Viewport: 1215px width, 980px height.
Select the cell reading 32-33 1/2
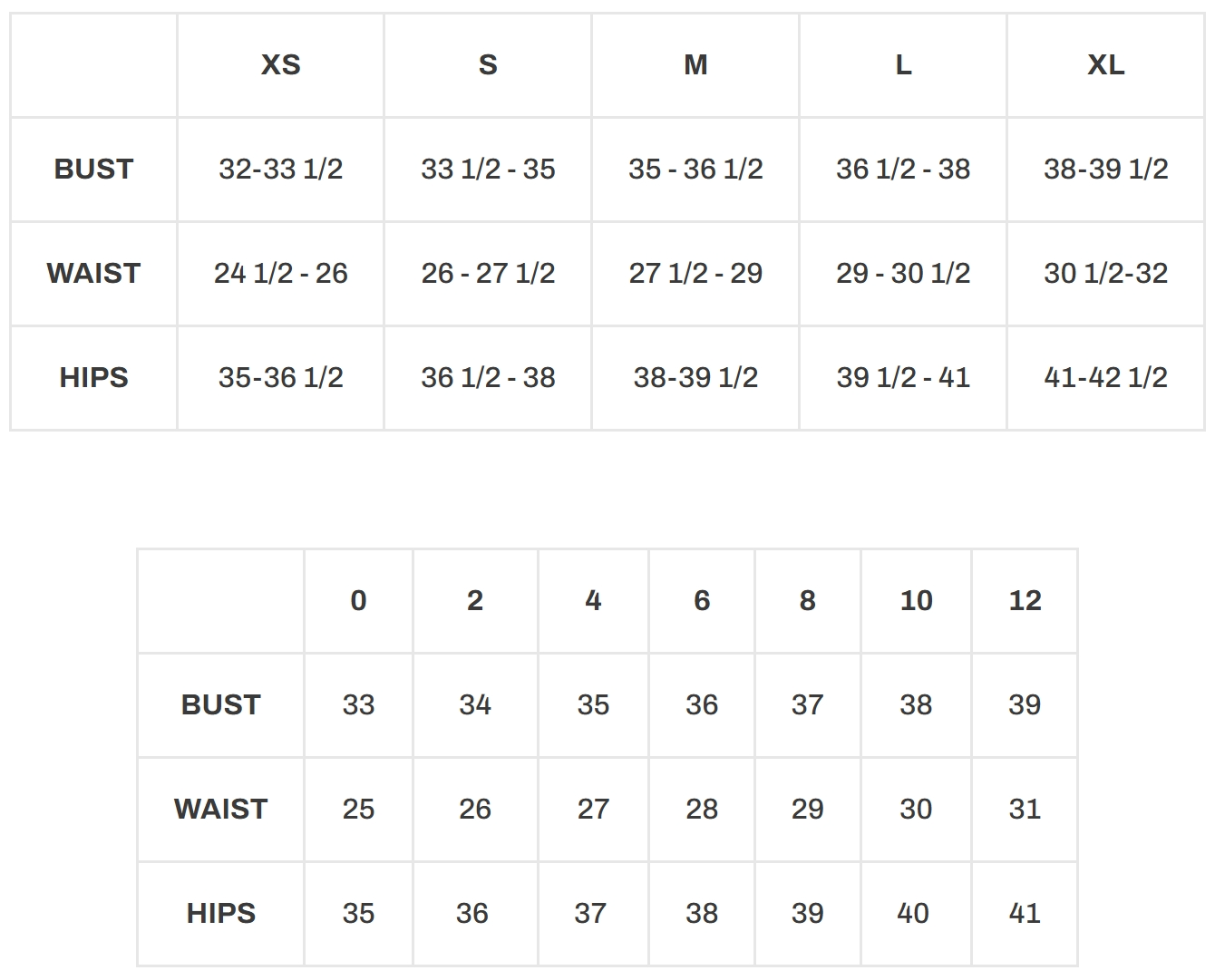pos(280,170)
